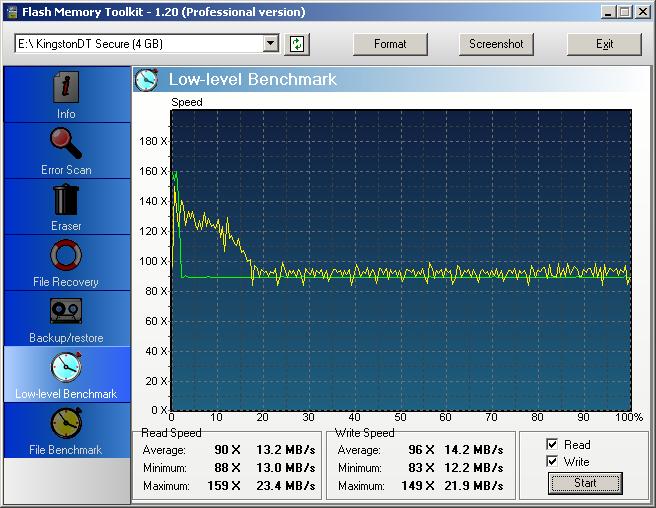
Task: Click the KingstonDT Secure drive combo box
Action: click(x=138, y=44)
